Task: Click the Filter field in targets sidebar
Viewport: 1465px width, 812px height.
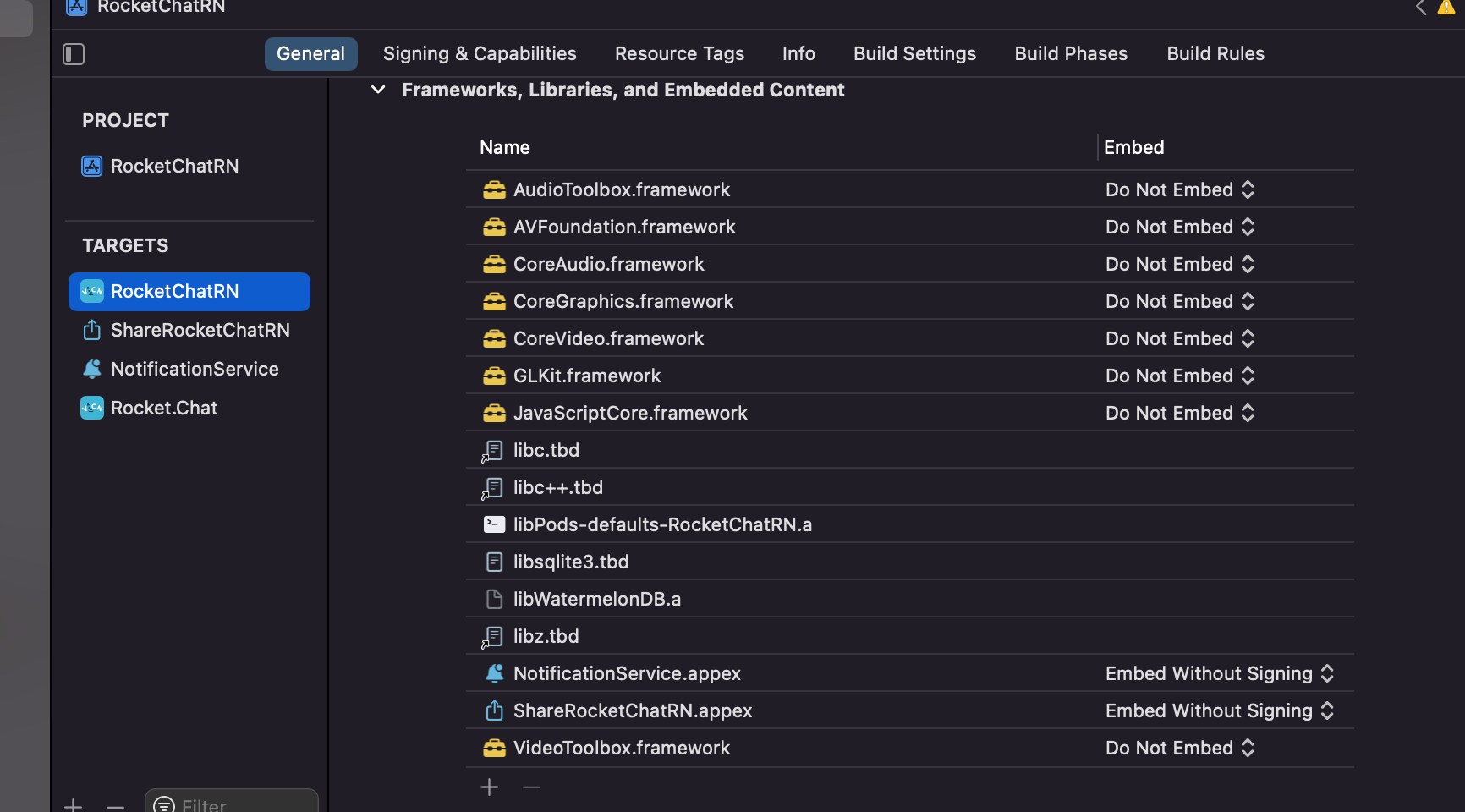Action: [232, 800]
